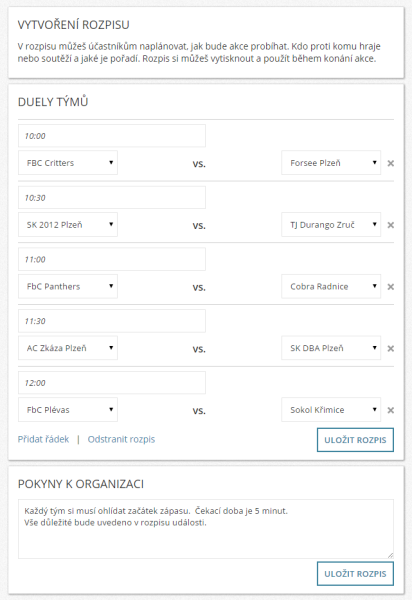The height and width of the screenshot is (600, 412).
Task: Focus the 12:00 time input field
Action: click(112, 383)
